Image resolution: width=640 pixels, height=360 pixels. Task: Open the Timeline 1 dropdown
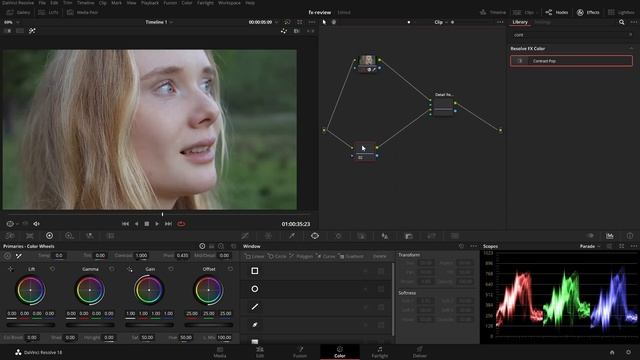pos(159,22)
